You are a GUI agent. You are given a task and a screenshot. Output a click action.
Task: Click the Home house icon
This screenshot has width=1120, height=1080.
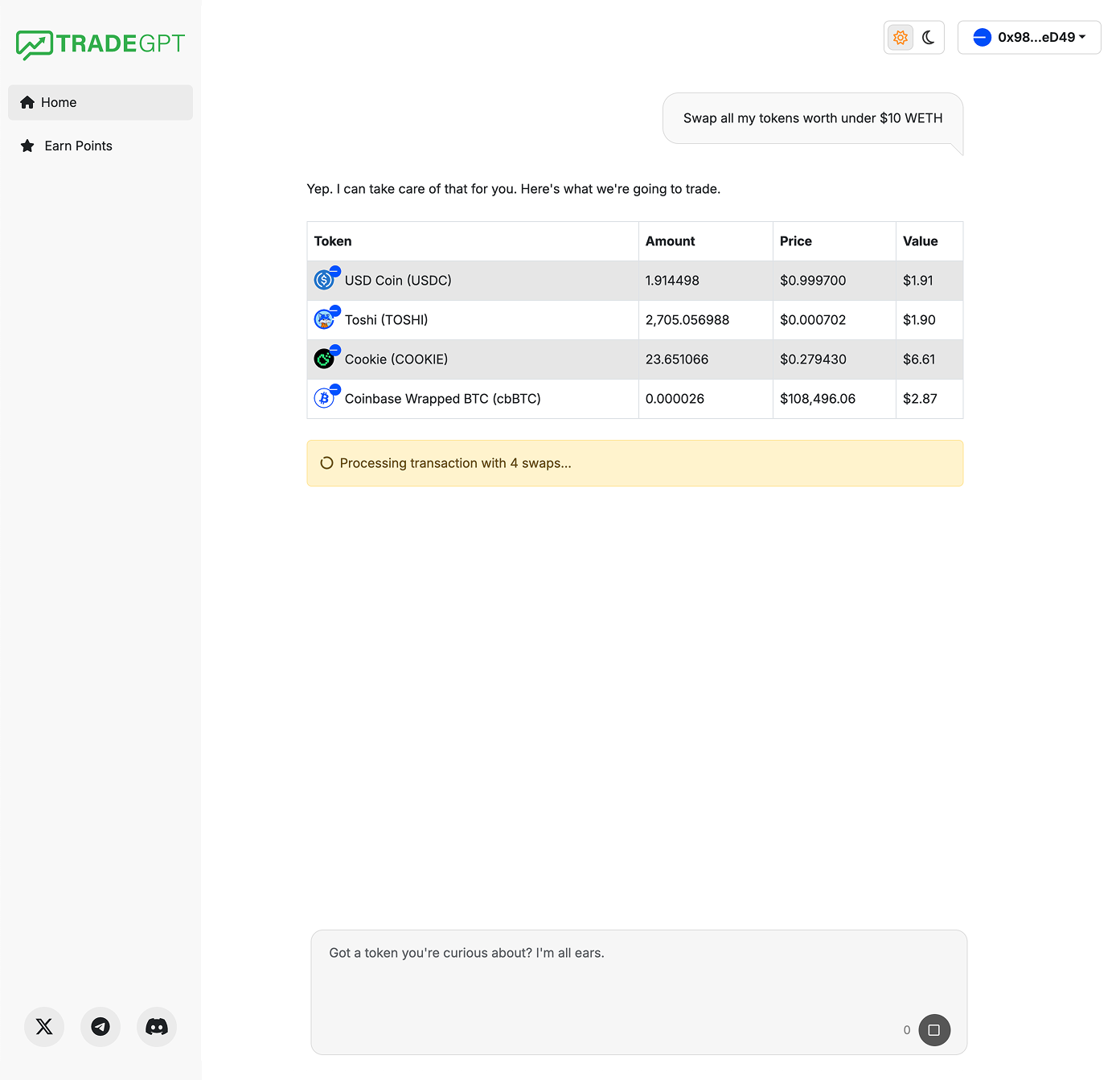pos(27,102)
